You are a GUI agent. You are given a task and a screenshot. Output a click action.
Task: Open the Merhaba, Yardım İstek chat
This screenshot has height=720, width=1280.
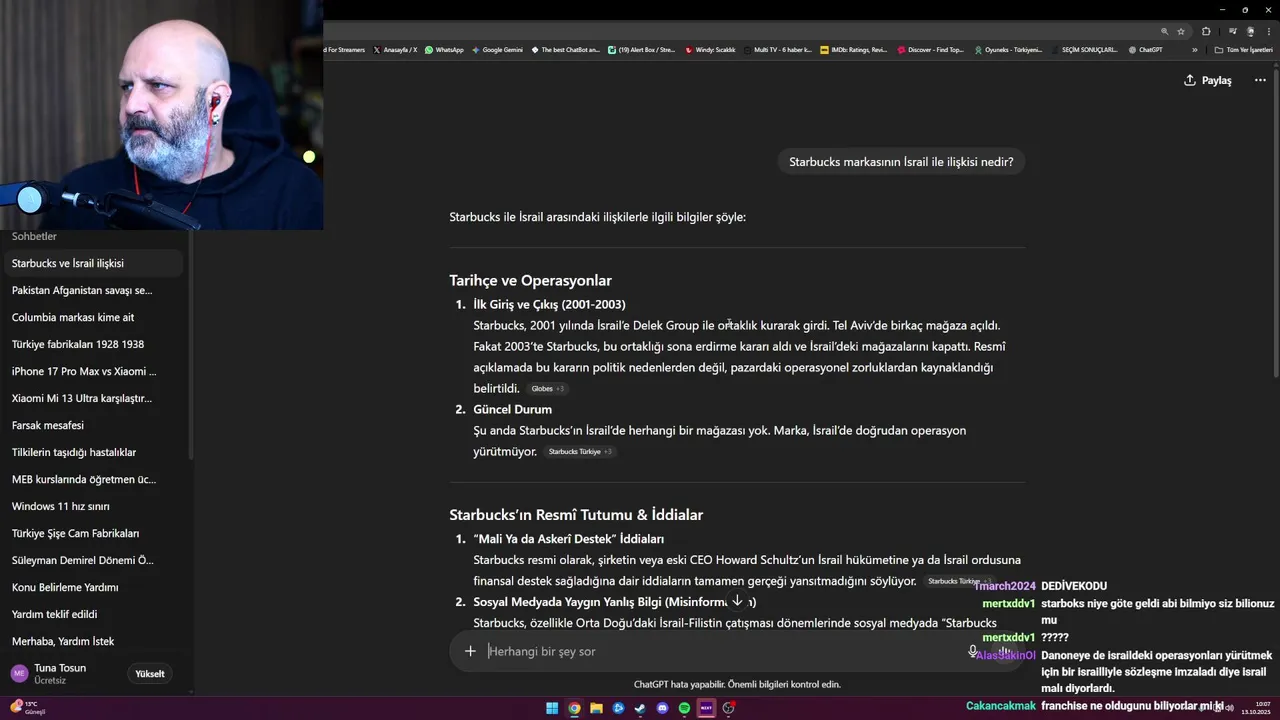click(x=92, y=641)
